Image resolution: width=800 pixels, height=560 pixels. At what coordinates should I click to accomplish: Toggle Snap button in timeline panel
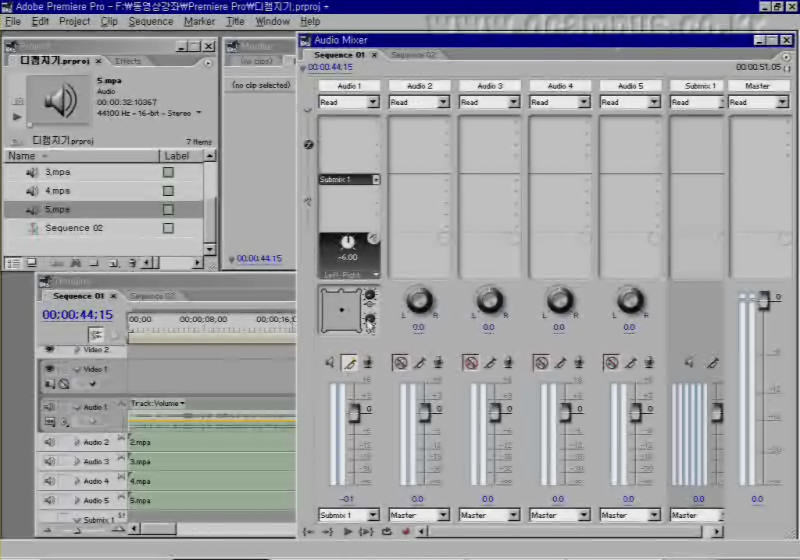click(95, 335)
